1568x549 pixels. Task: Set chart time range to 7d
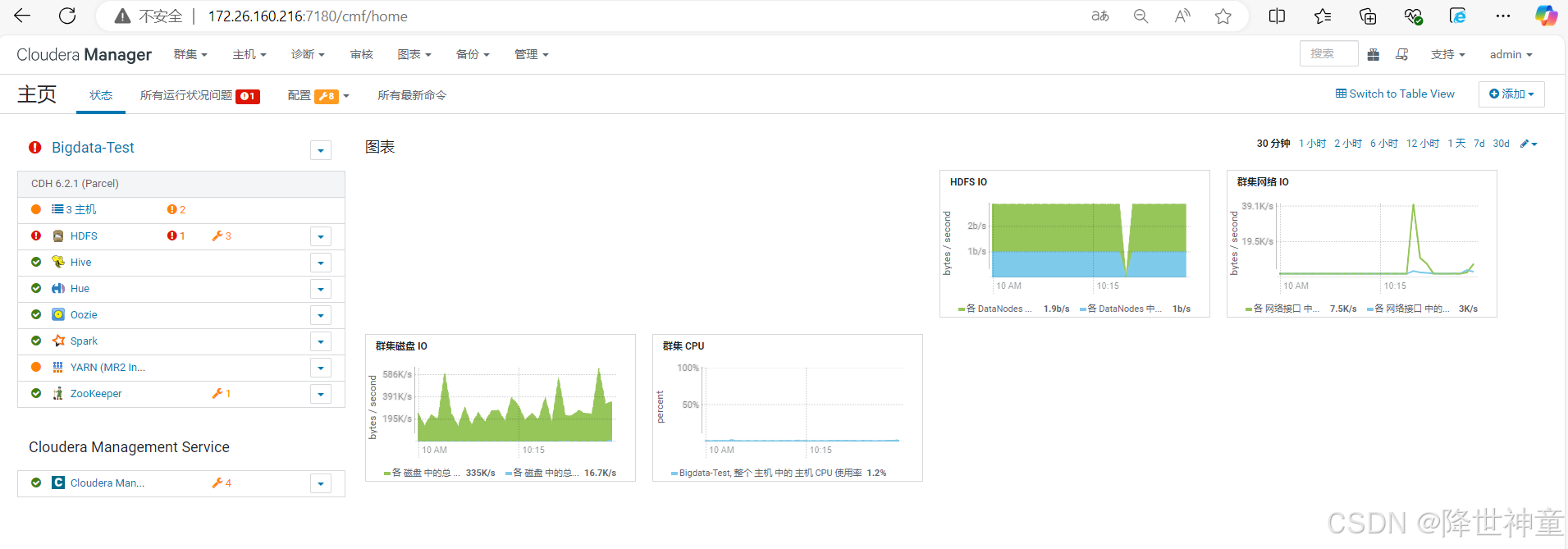(x=1479, y=144)
